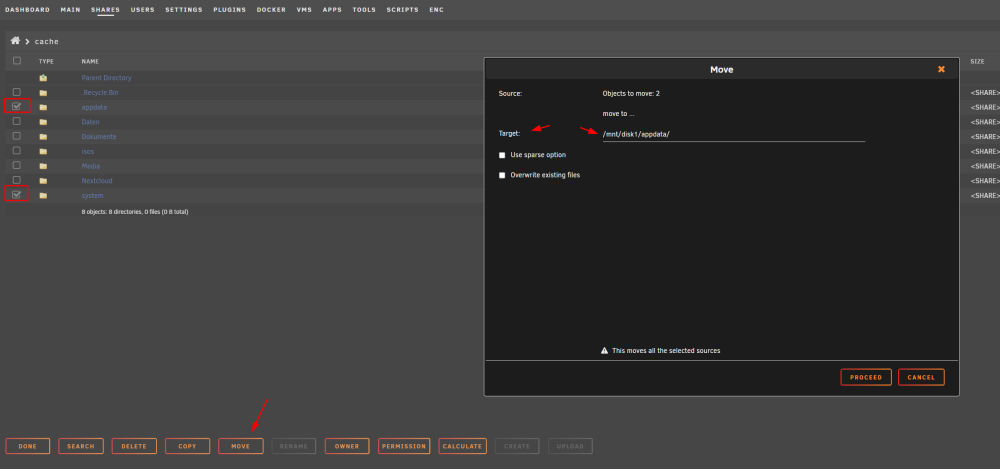The image size is (1000, 469).
Task: Sort by the SIZE column header
Action: pyautogui.click(x=977, y=61)
